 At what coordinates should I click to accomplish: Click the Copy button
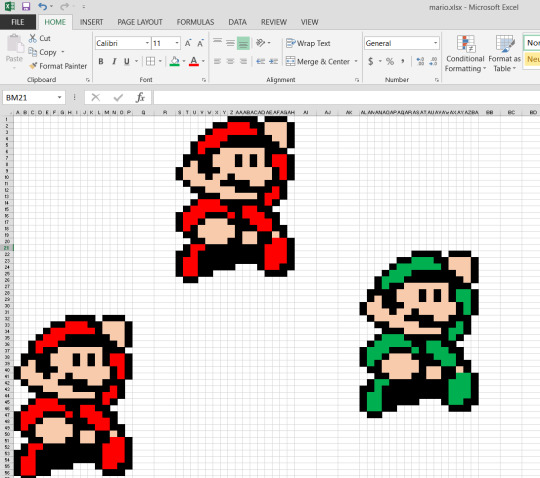(x=43, y=52)
